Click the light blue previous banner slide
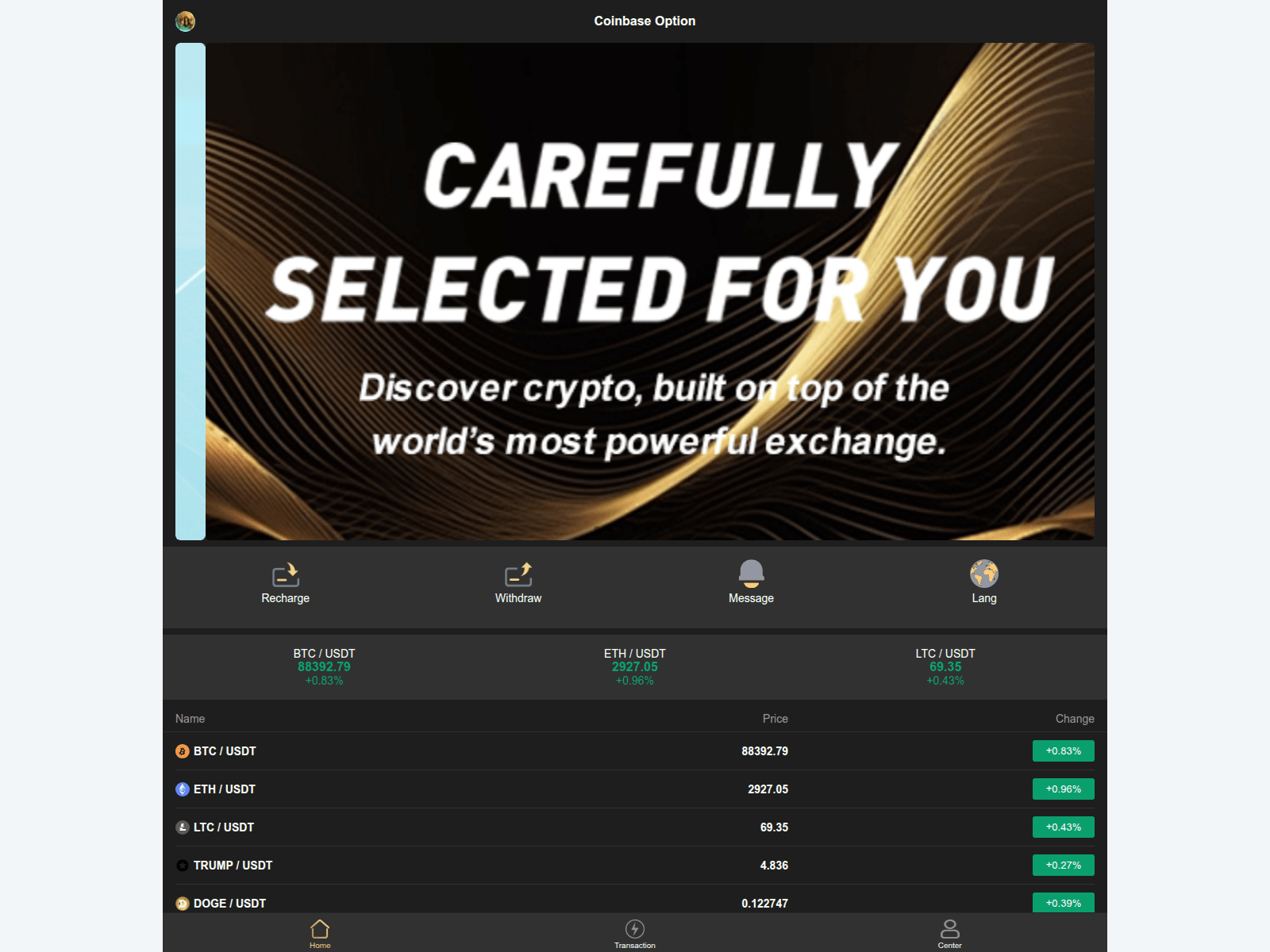The image size is (1270, 952). click(190, 291)
